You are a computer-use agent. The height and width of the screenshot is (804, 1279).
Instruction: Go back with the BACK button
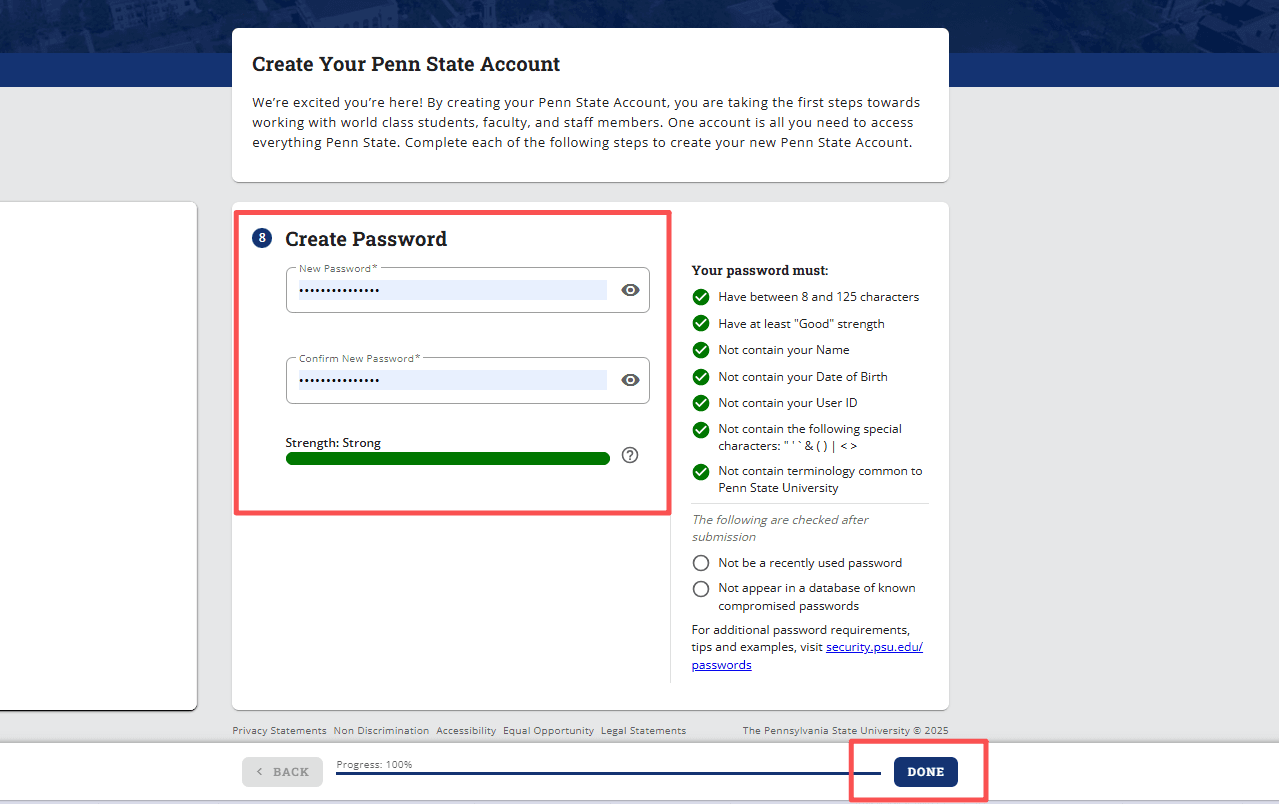pos(282,772)
